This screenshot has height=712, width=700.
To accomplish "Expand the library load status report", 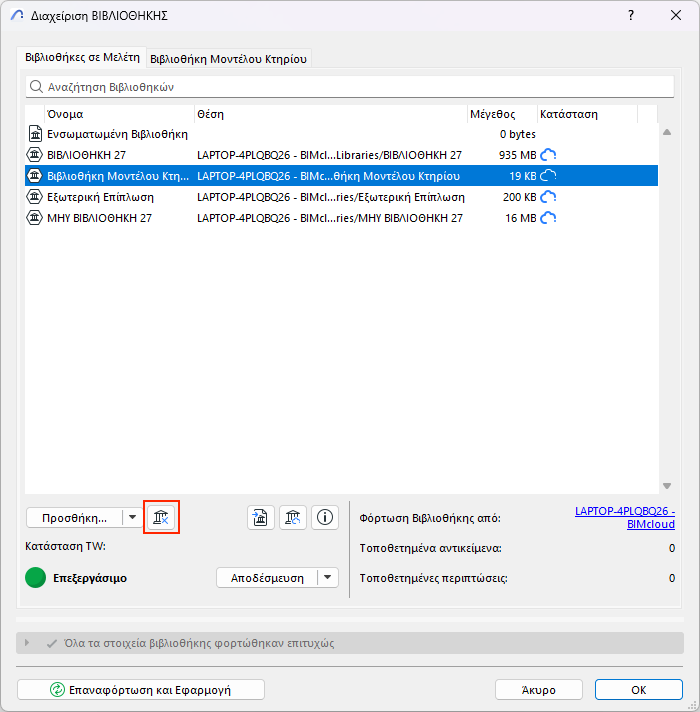I will coord(27,643).
